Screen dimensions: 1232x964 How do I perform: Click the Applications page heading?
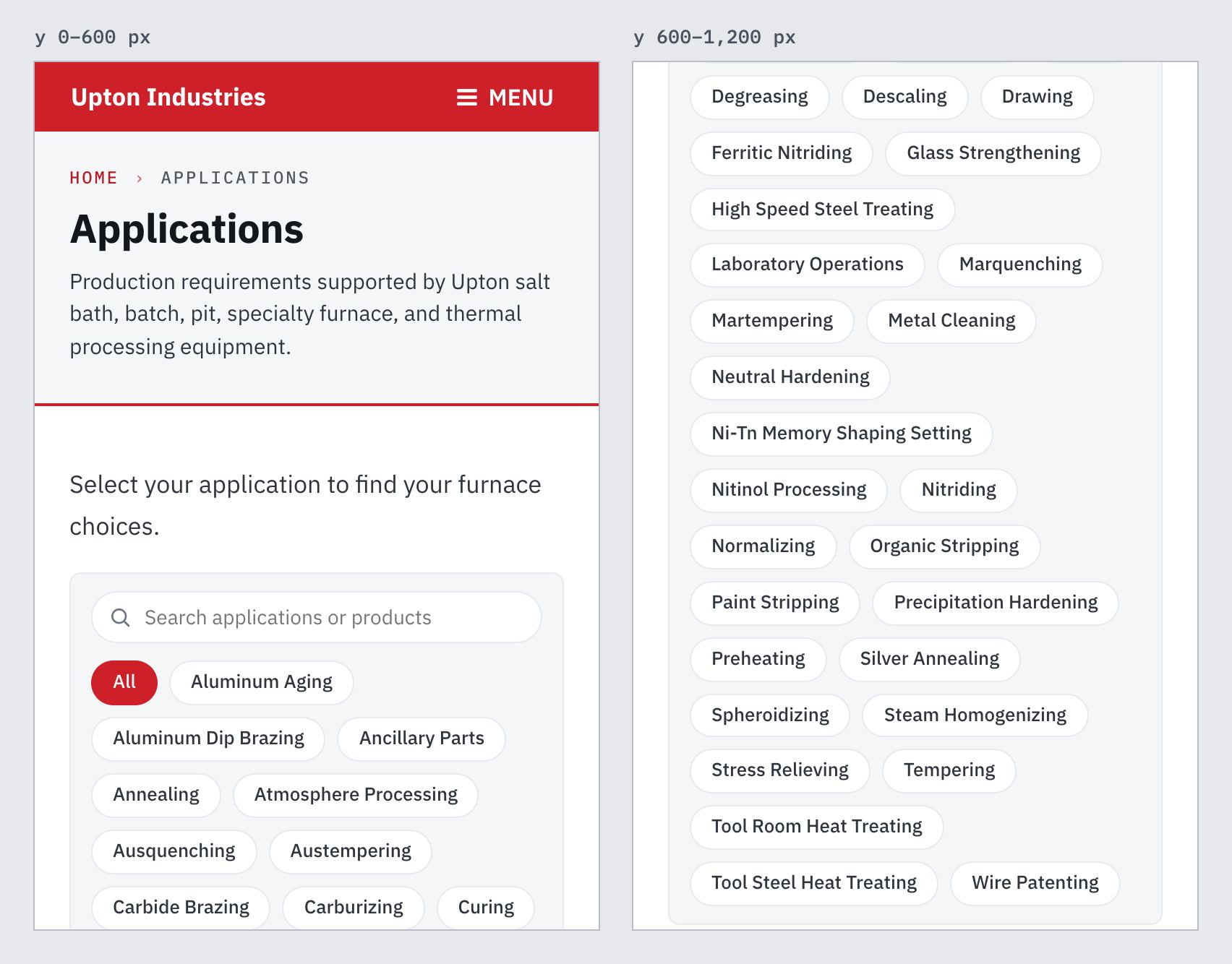(187, 229)
